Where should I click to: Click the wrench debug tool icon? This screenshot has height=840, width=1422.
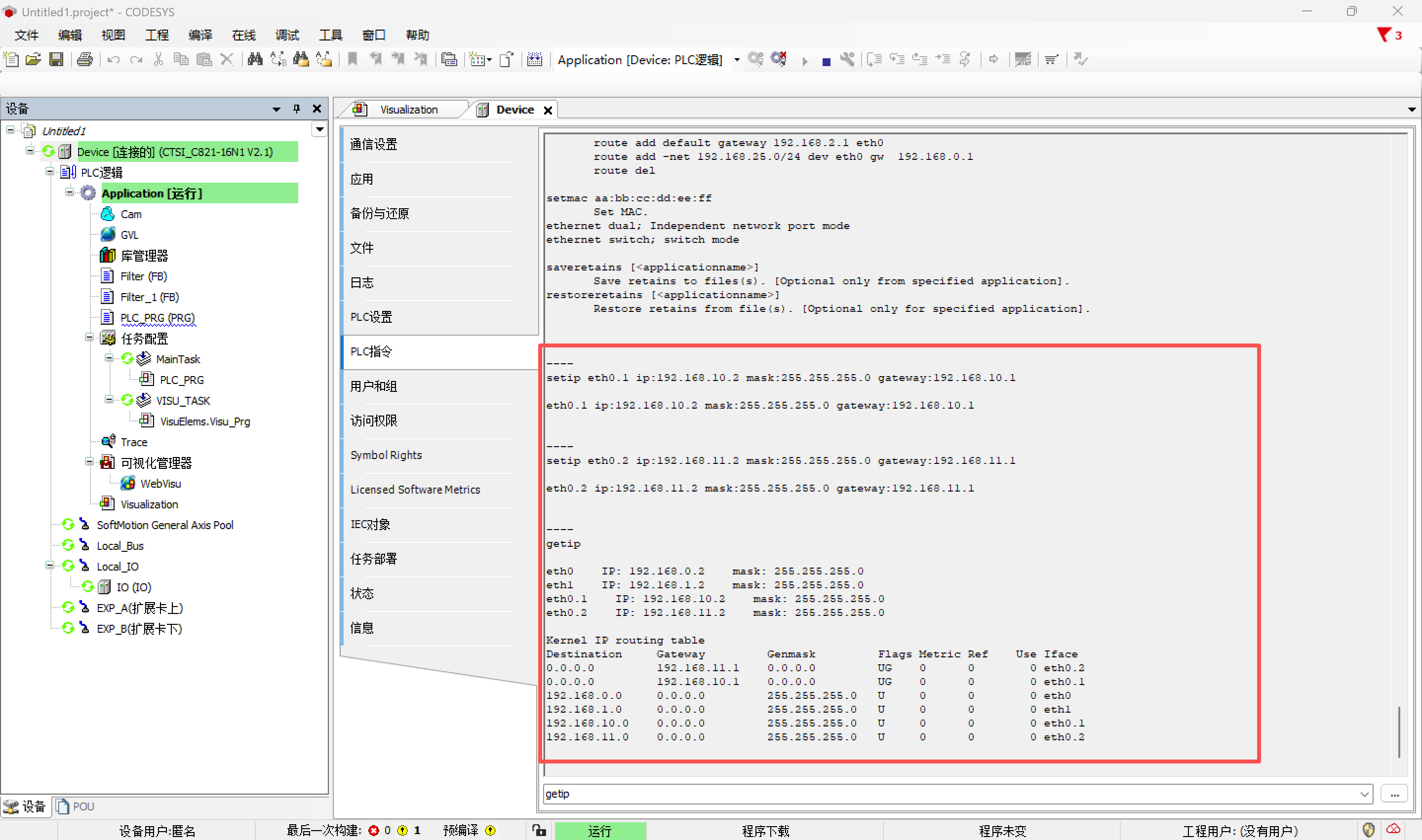click(x=847, y=59)
